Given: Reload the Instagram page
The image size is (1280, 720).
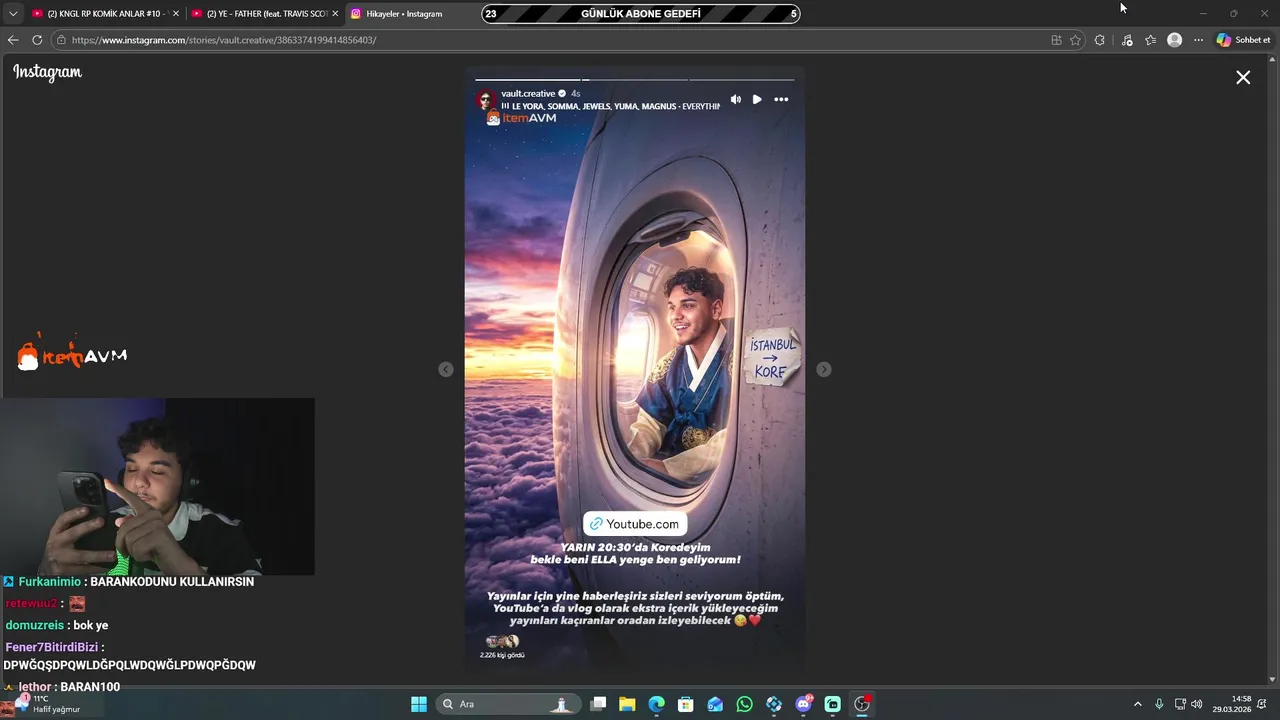Looking at the screenshot, I should tap(37, 40).
